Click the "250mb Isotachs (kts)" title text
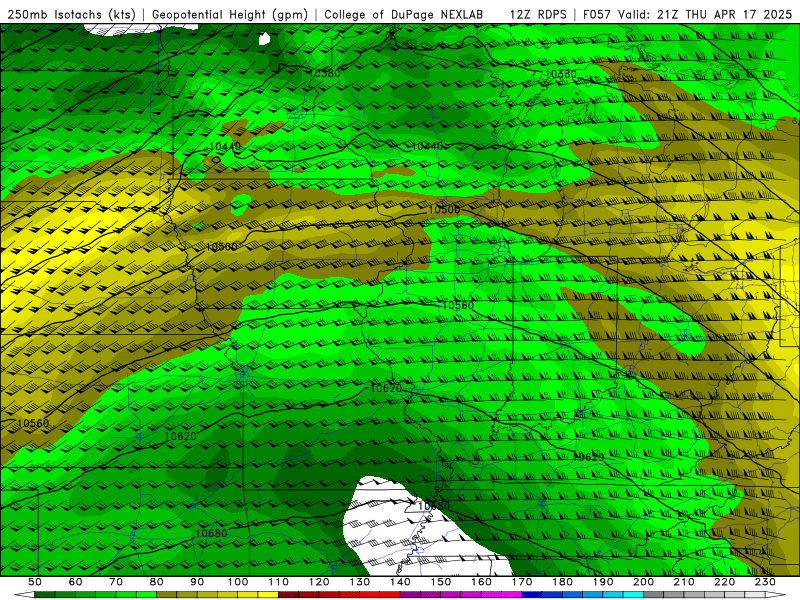Screen dimensions: 800x600 (71, 14)
